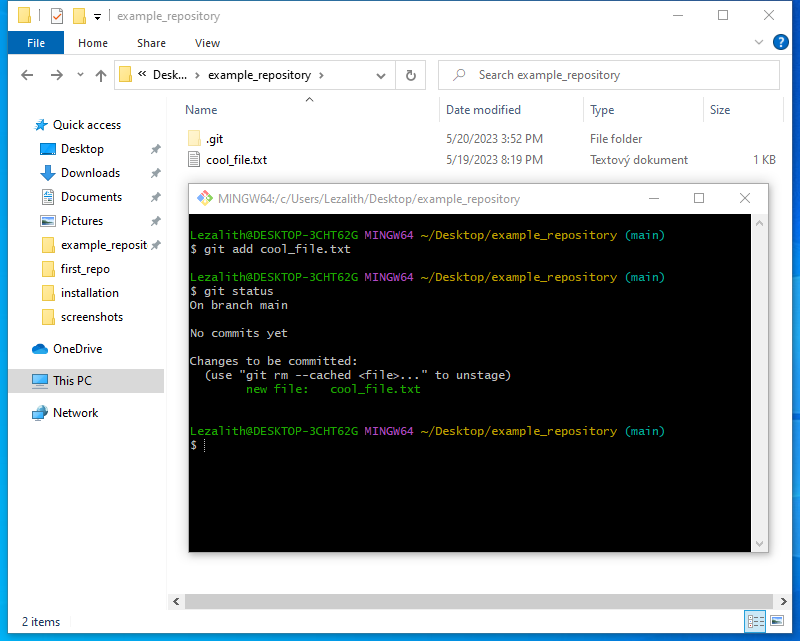
Task: Click the Pictures icon in sidebar
Action: coord(47,221)
